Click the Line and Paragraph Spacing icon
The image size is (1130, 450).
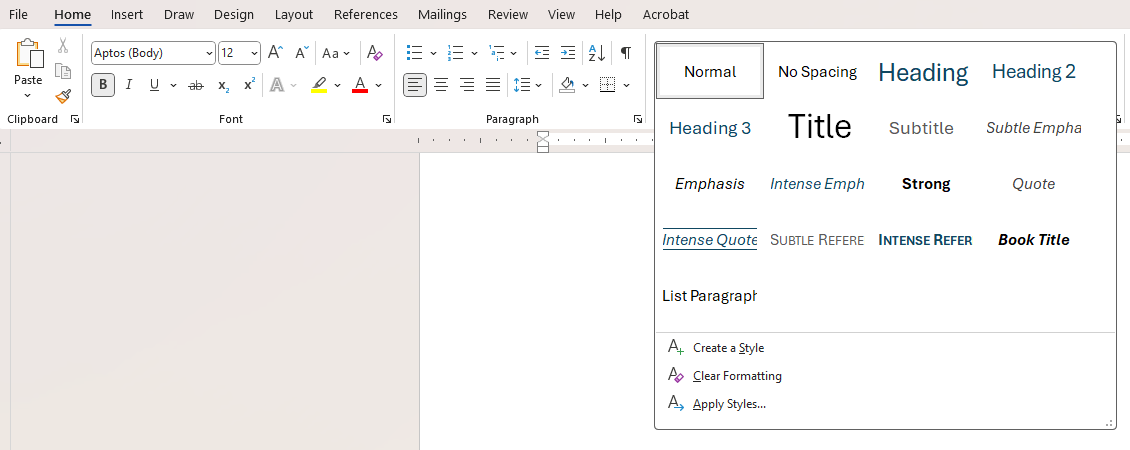point(522,85)
